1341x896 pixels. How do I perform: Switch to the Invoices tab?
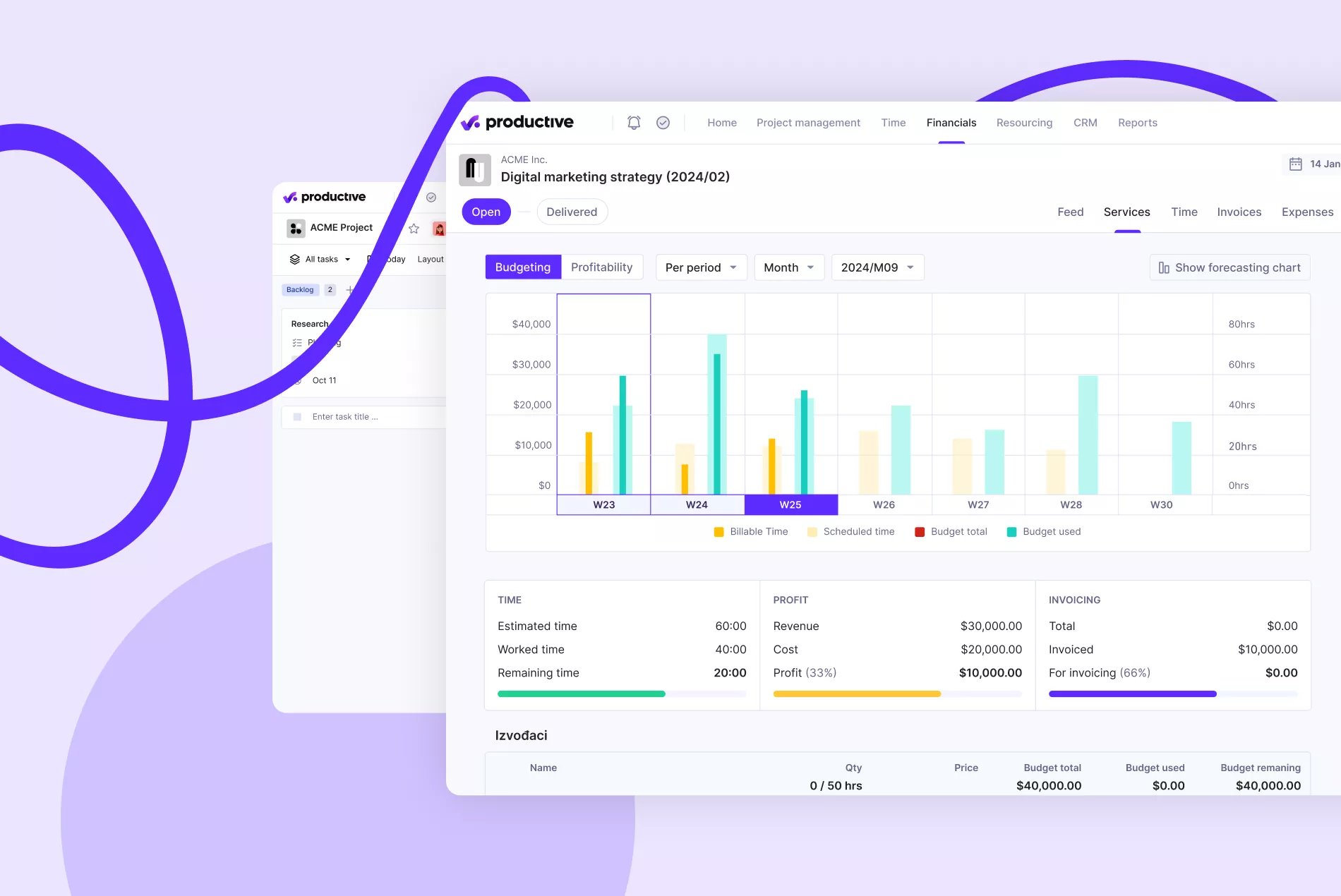pyautogui.click(x=1239, y=212)
